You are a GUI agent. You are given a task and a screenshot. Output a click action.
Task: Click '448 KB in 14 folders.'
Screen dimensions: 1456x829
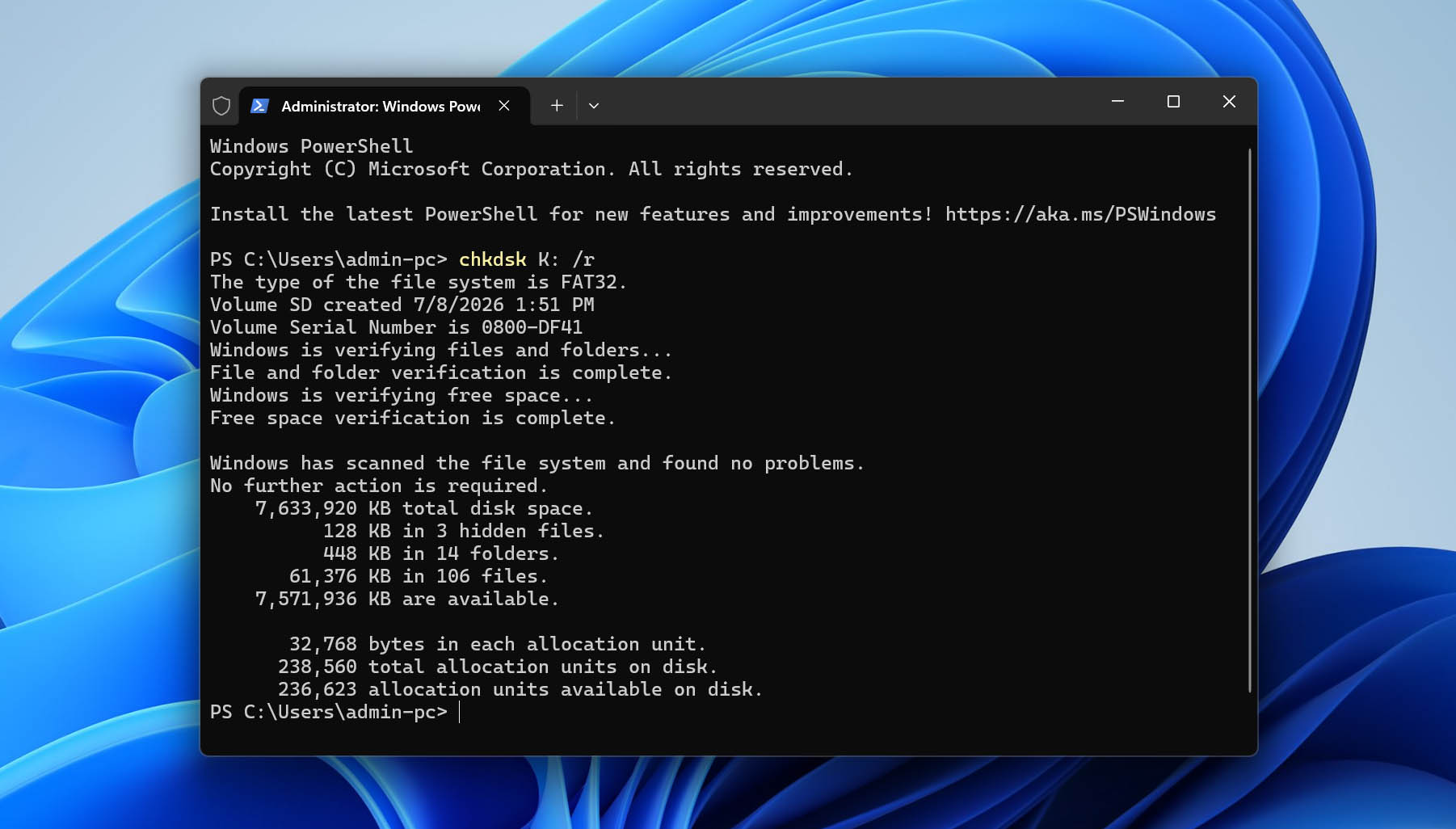[441, 553]
